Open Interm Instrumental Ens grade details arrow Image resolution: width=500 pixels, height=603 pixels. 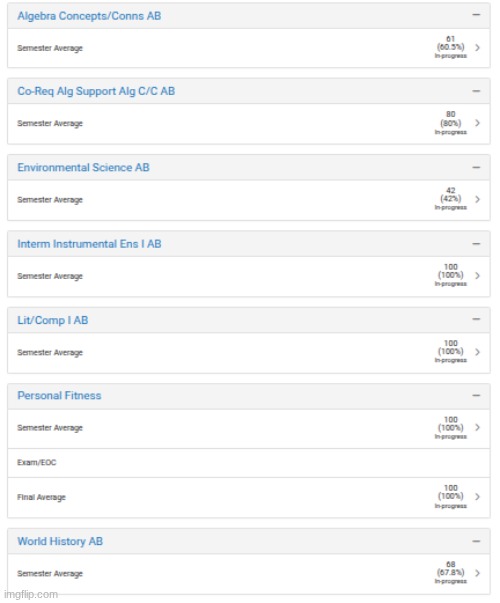point(477,275)
